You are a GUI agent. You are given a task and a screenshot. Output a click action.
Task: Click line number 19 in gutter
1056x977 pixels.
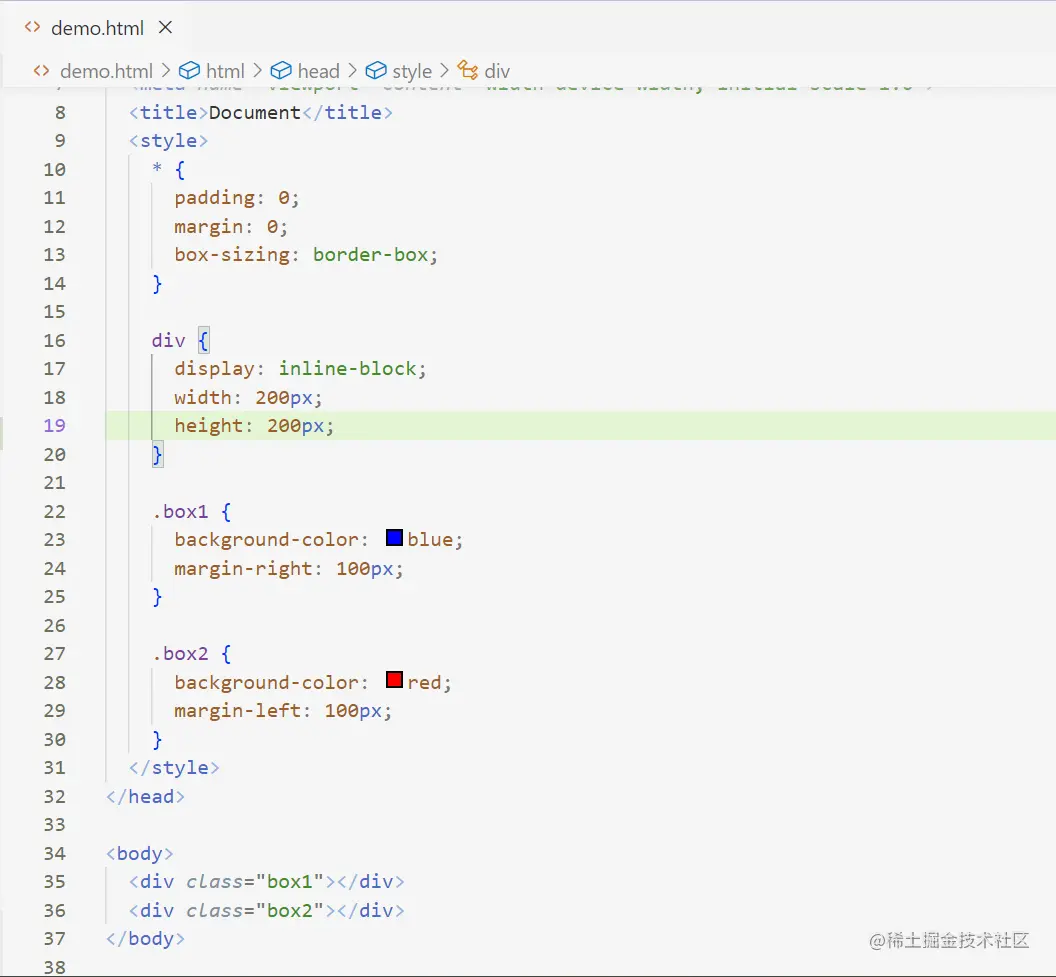pos(55,426)
